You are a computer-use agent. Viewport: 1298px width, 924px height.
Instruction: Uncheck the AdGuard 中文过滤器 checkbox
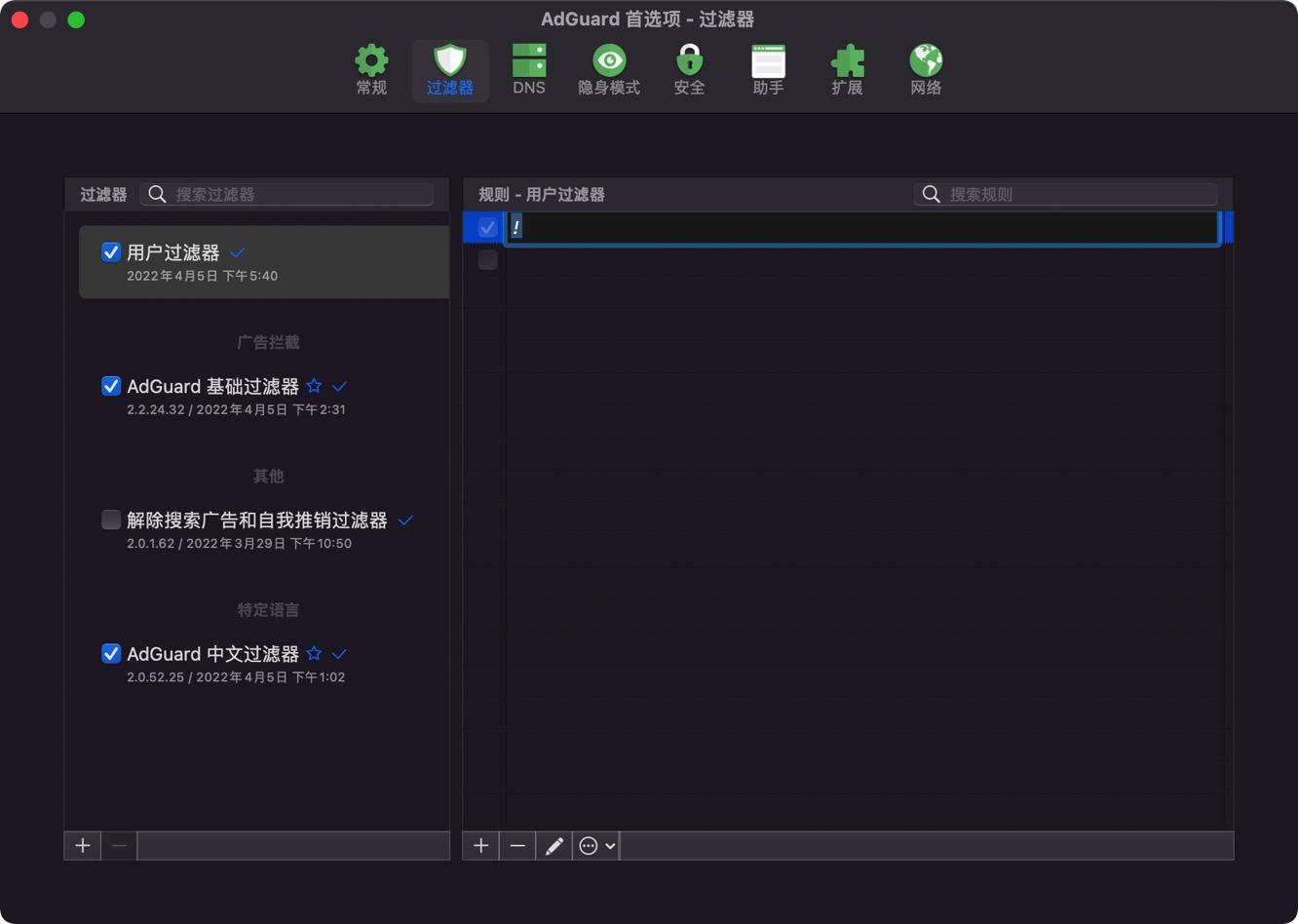(x=111, y=653)
